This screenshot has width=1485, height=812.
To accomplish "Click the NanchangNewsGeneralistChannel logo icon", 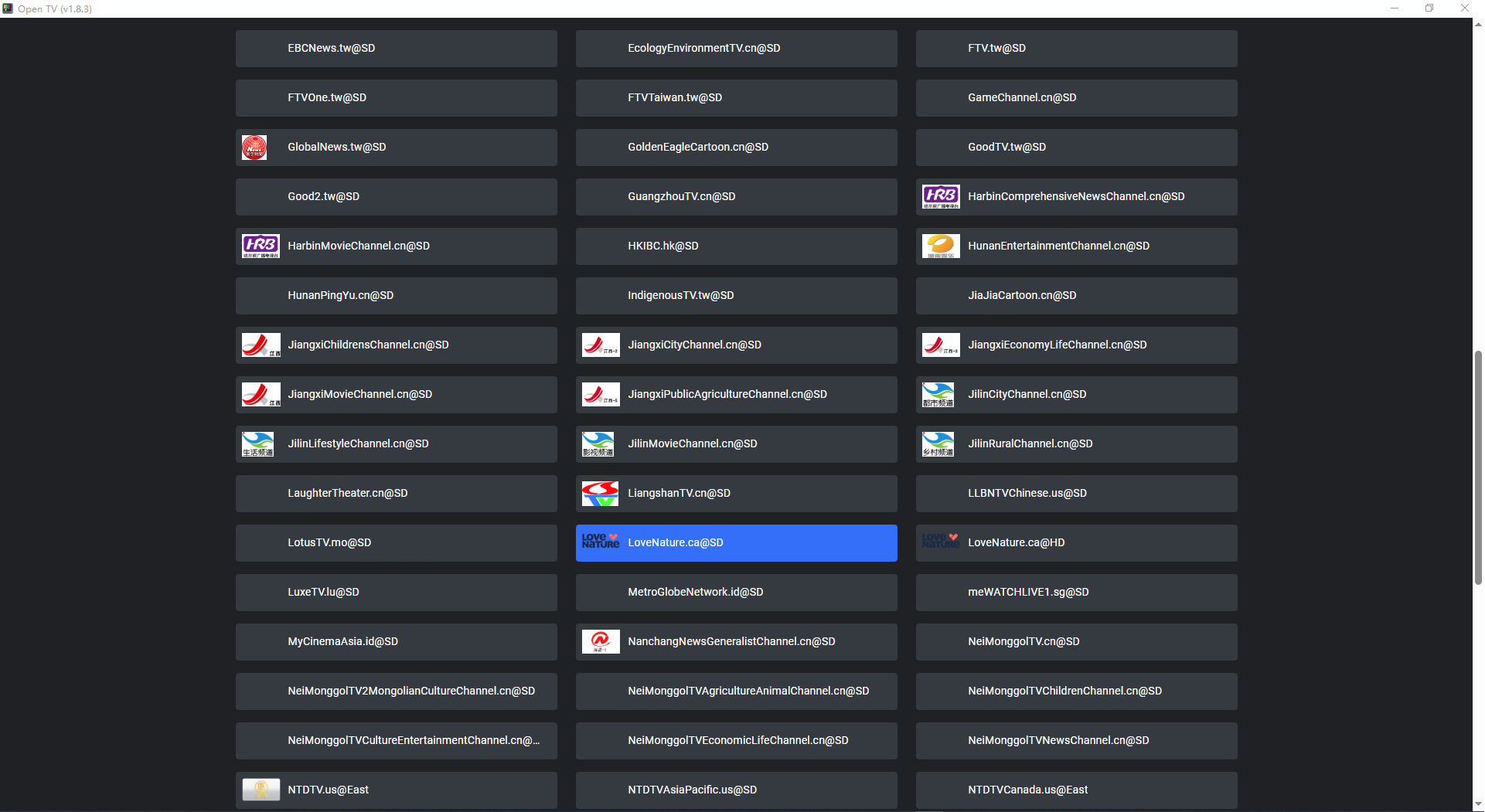I will coord(601,642).
